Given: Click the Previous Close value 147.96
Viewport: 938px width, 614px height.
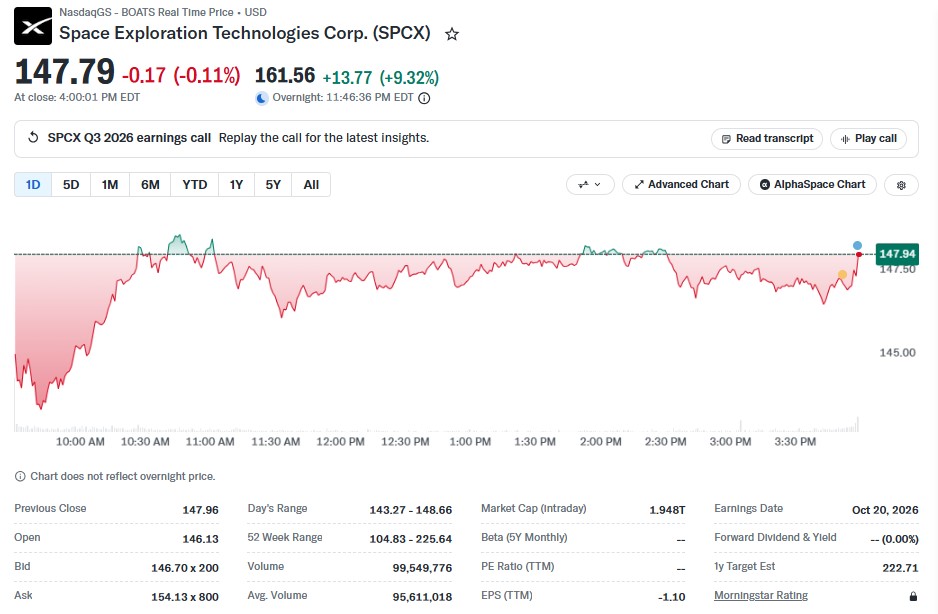Looking at the screenshot, I should tap(200, 510).
